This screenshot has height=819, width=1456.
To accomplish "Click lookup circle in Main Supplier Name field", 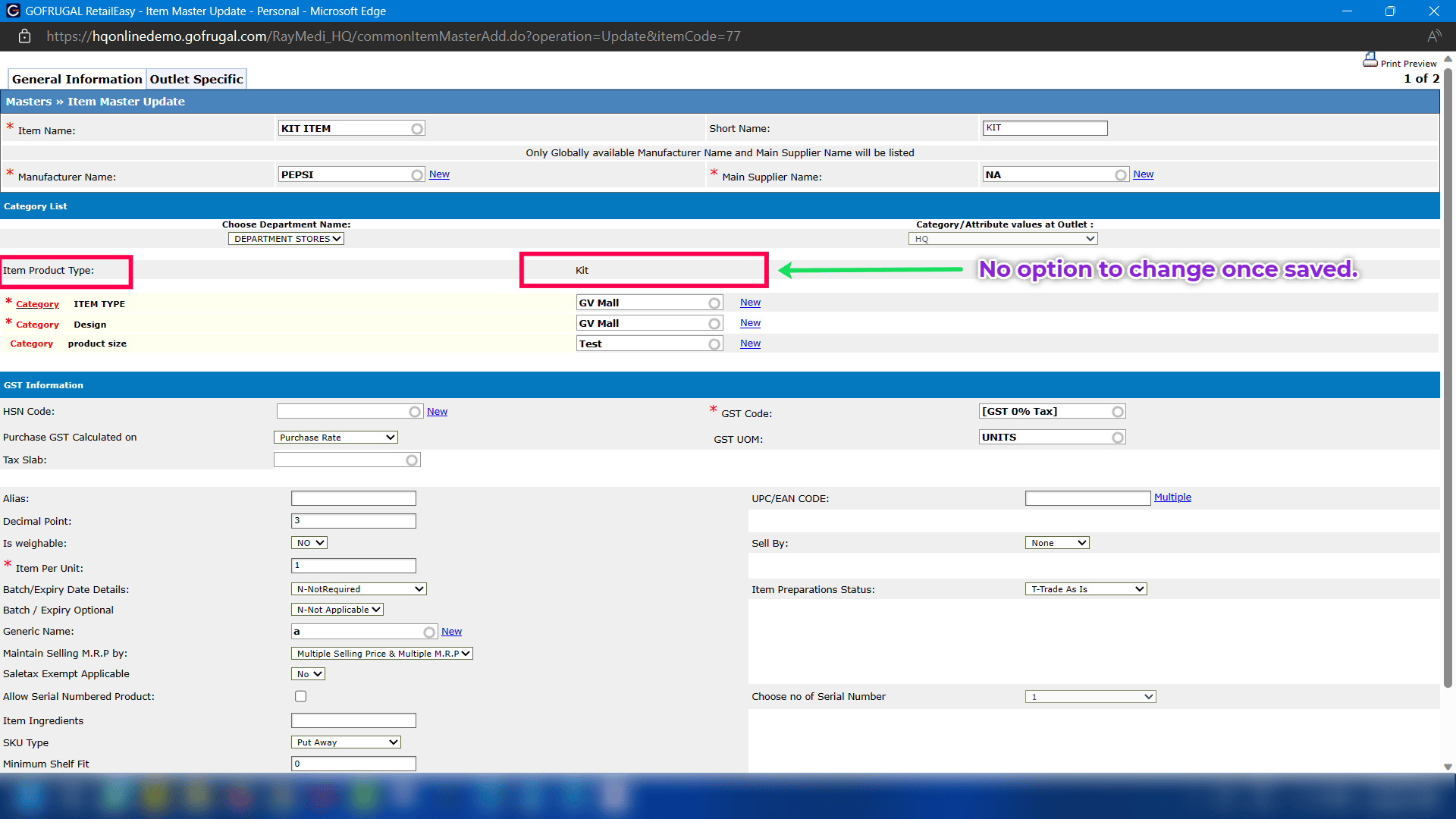I will (x=1121, y=175).
